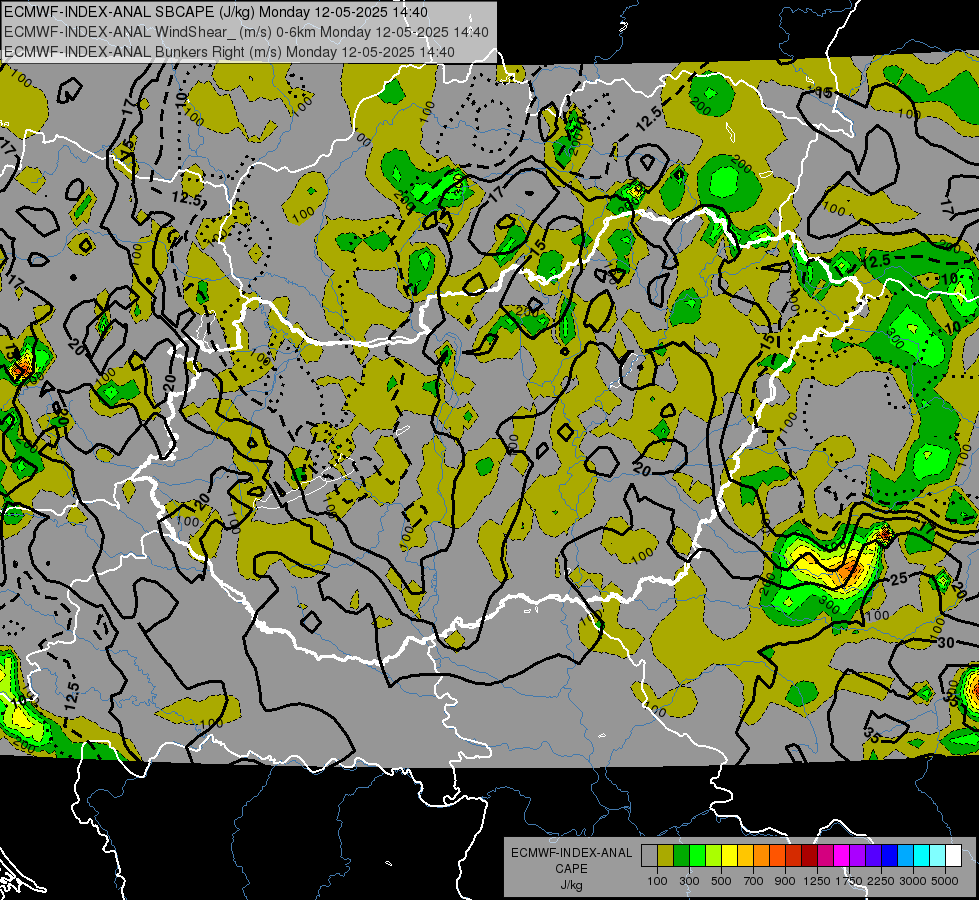Click the 2250 value on legend scale

click(x=881, y=881)
